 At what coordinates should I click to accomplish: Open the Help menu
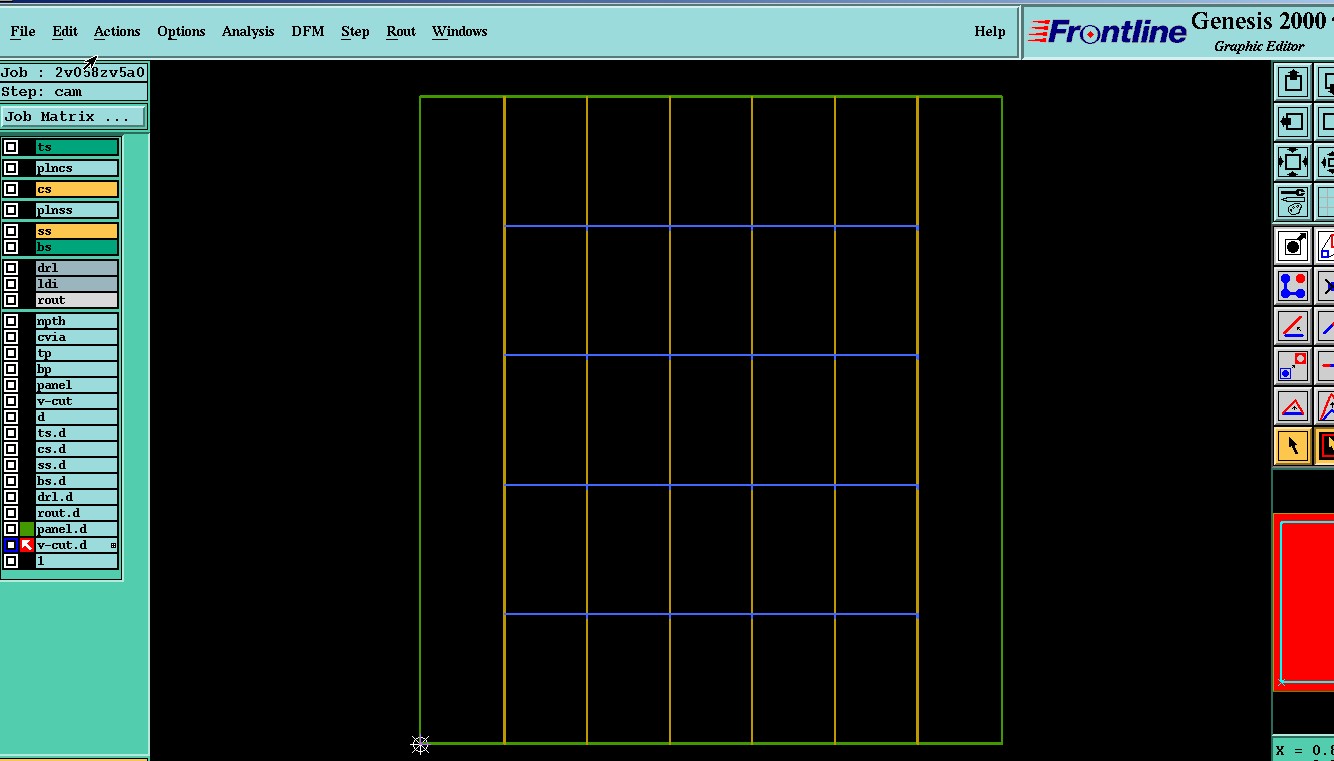(x=990, y=31)
